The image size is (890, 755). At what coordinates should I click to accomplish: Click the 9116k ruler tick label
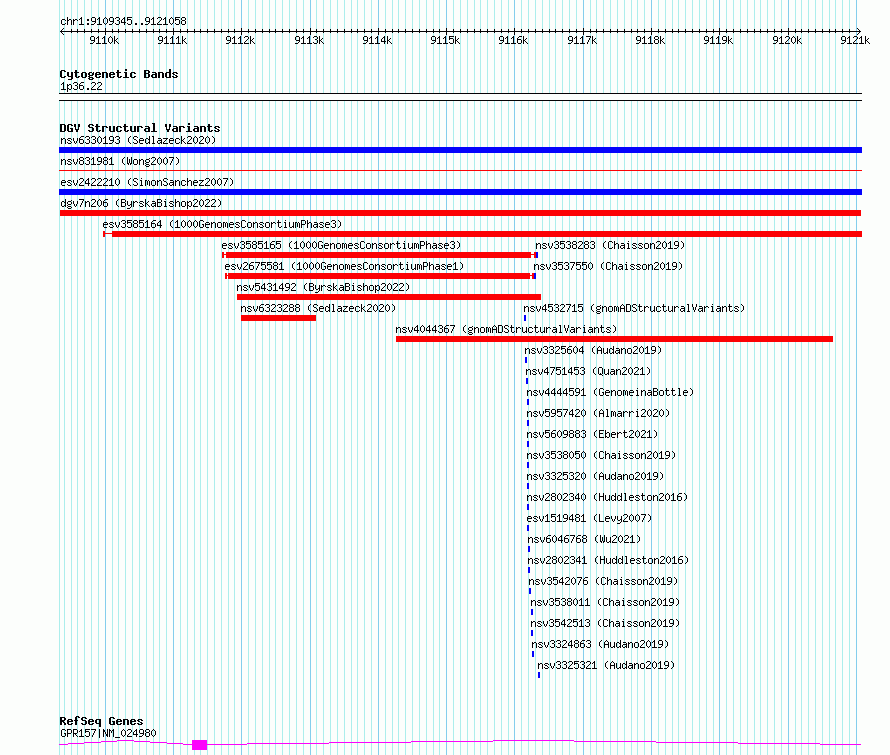tap(514, 40)
